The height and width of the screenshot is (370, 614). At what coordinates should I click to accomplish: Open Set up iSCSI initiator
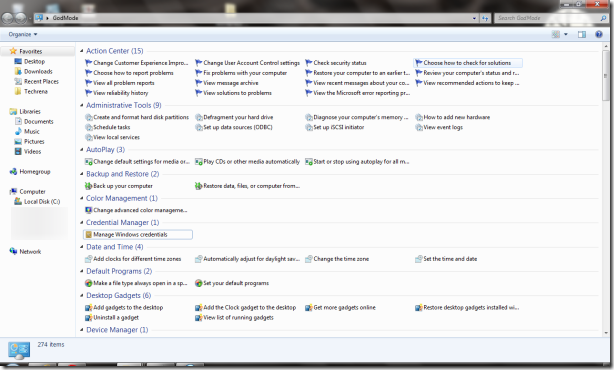[339, 127]
